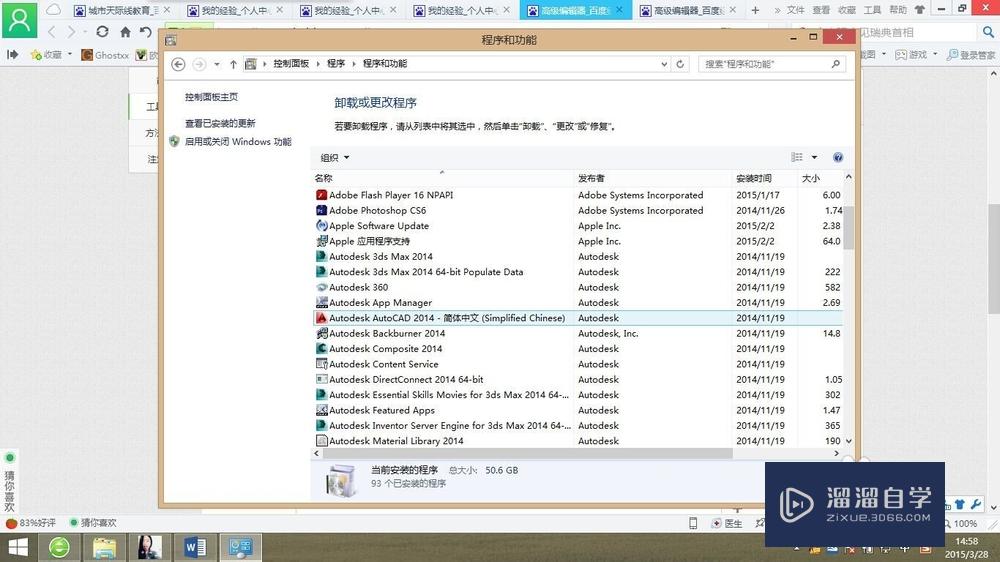
Task: Open the 查看 browser menu
Action: 821,10
